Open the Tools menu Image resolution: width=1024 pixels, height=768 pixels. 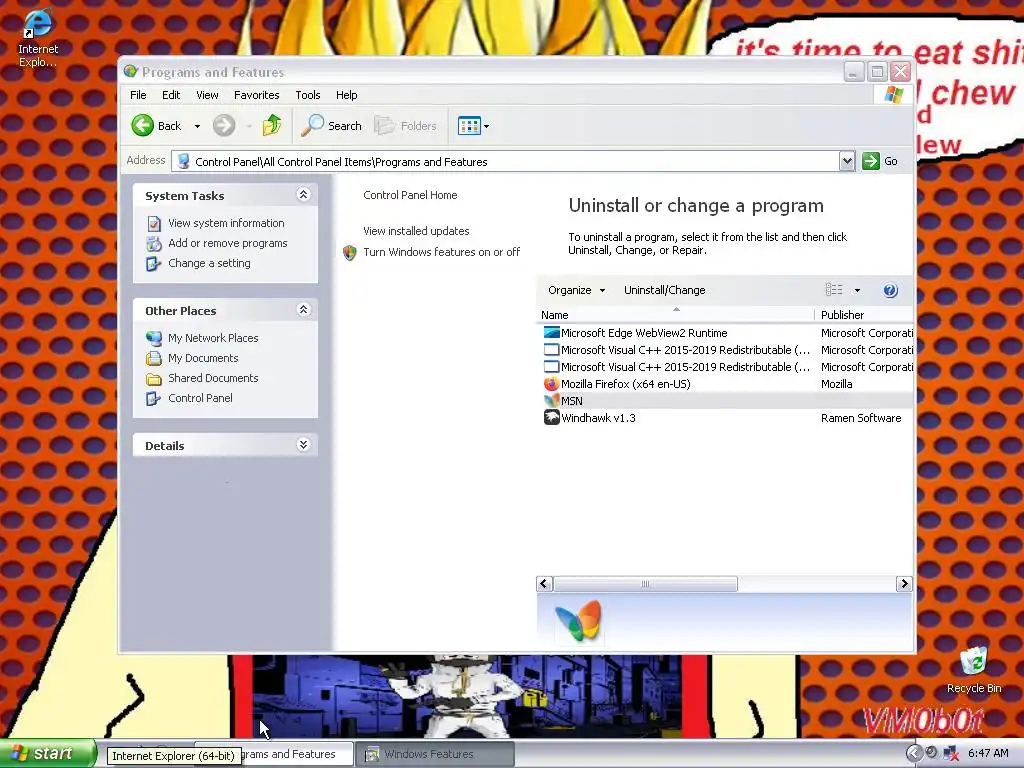point(308,95)
